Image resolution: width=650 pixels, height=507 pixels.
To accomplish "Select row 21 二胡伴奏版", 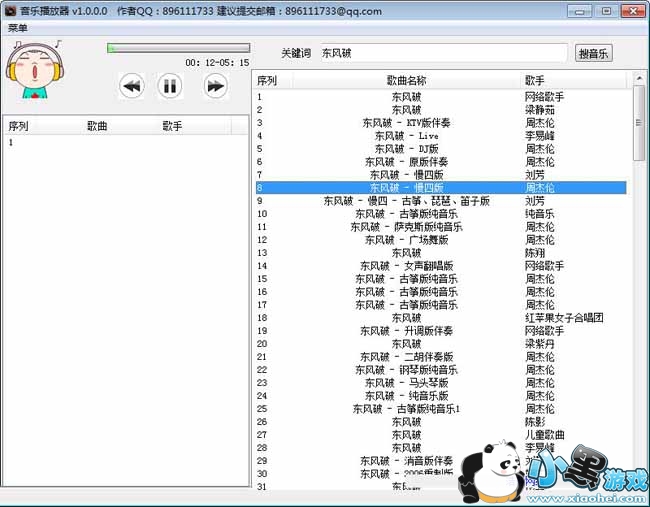I will pos(441,357).
